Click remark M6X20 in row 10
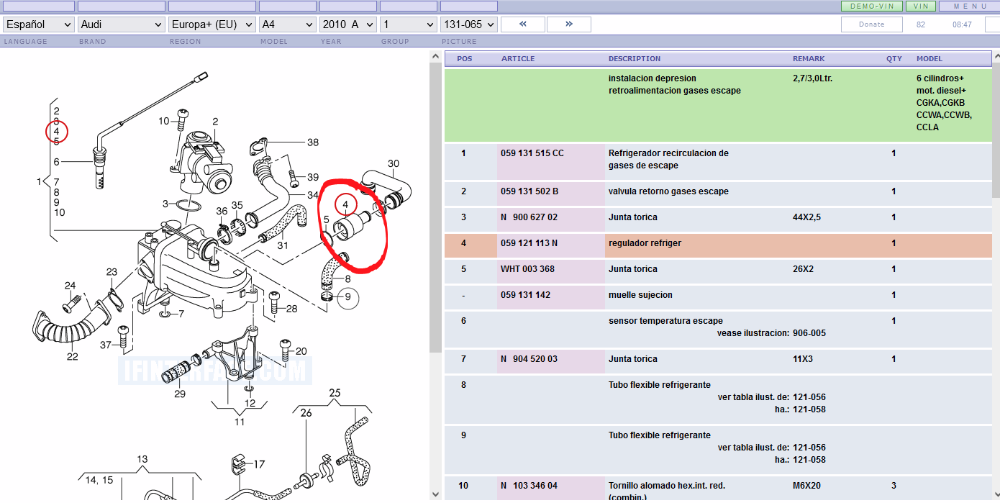 click(x=806, y=486)
